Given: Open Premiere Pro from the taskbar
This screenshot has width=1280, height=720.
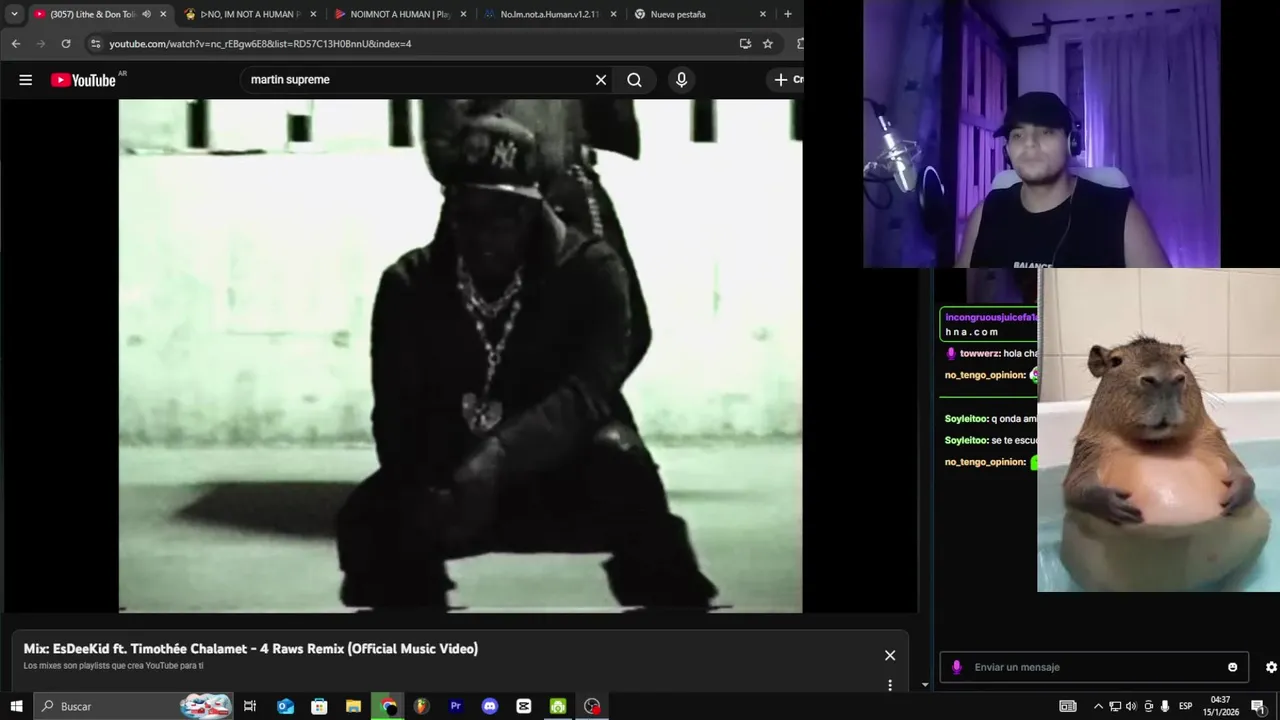Looking at the screenshot, I should click(x=456, y=706).
